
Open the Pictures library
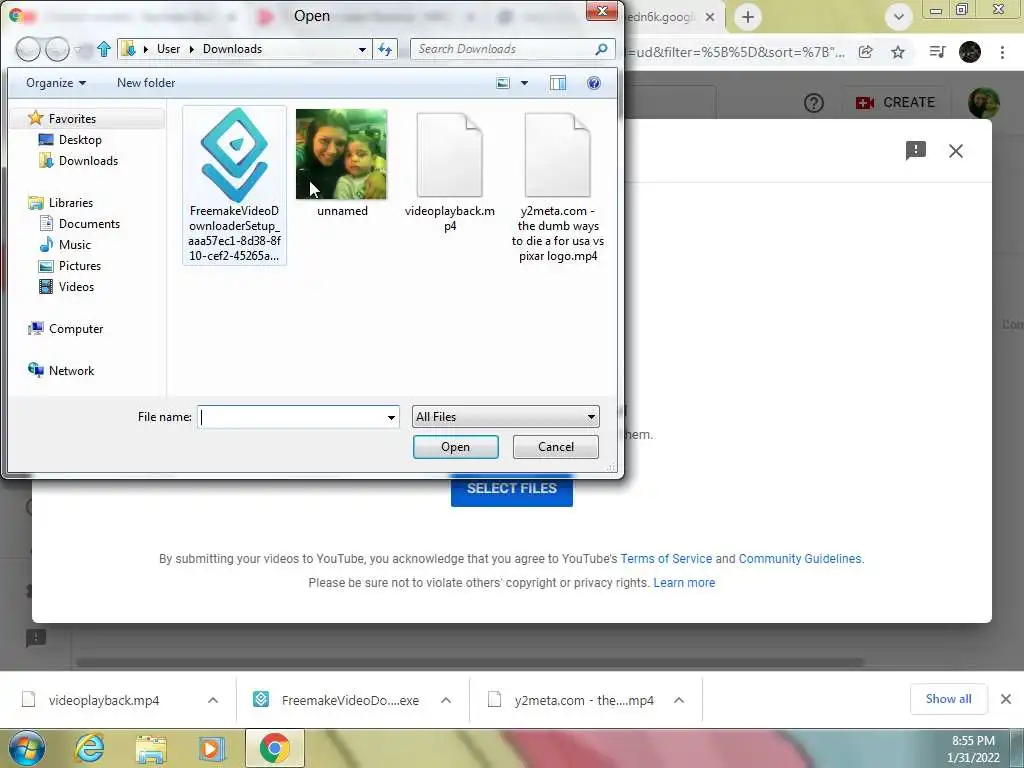80,266
